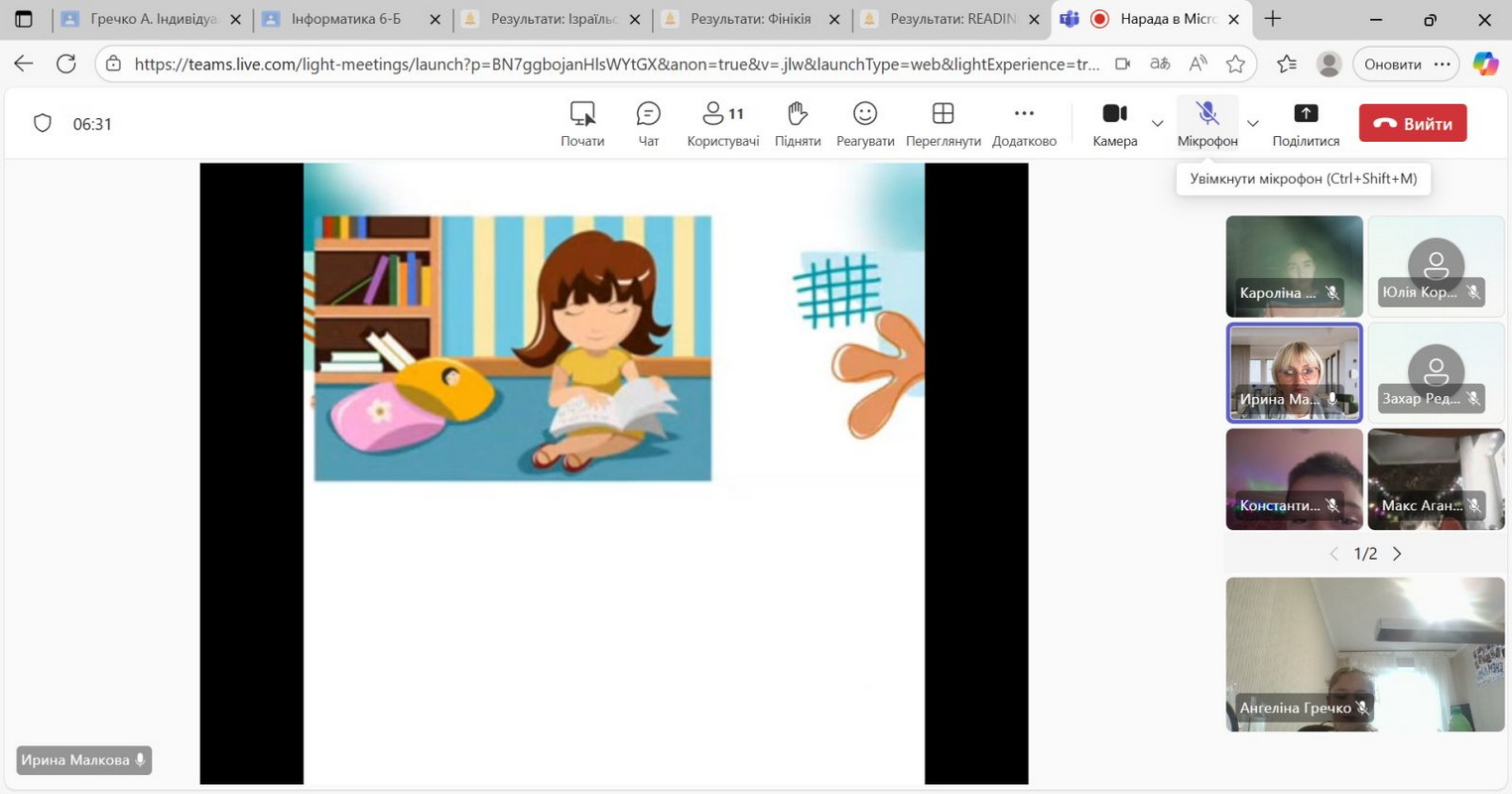1512x794 pixels.
Task: Select the Ангеліна Гречко video tile
Action: [x=1364, y=653]
